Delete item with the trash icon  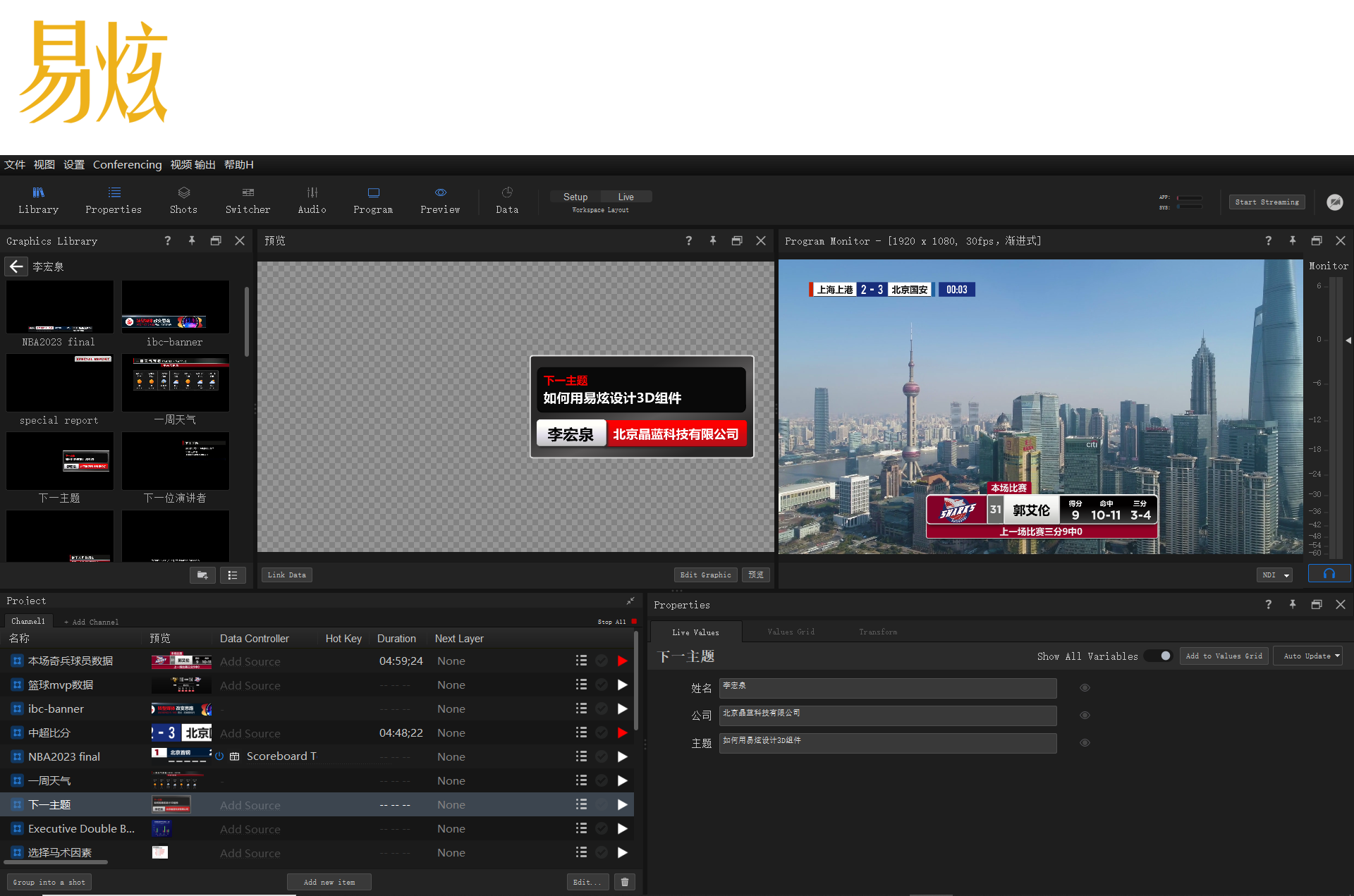[625, 882]
